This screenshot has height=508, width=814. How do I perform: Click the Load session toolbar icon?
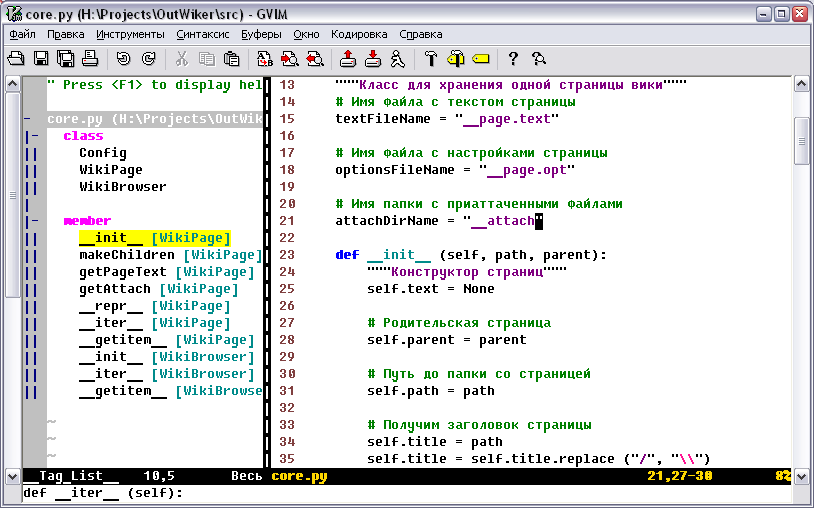tap(348, 58)
